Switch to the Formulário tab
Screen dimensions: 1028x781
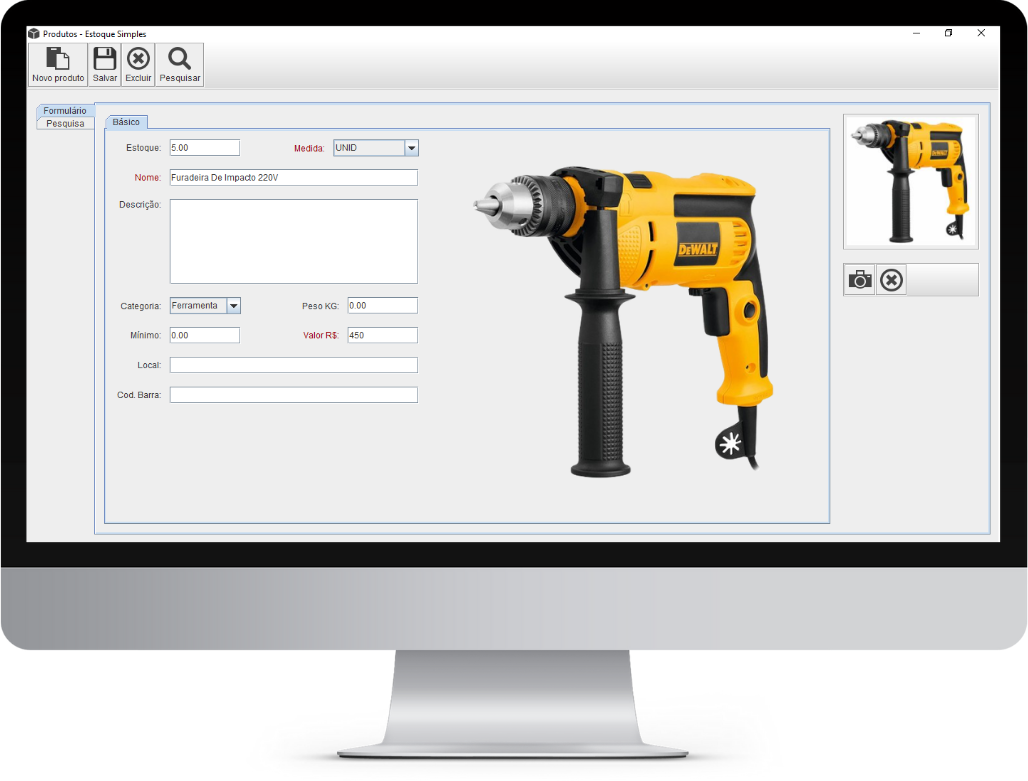pyautogui.click(x=65, y=110)
